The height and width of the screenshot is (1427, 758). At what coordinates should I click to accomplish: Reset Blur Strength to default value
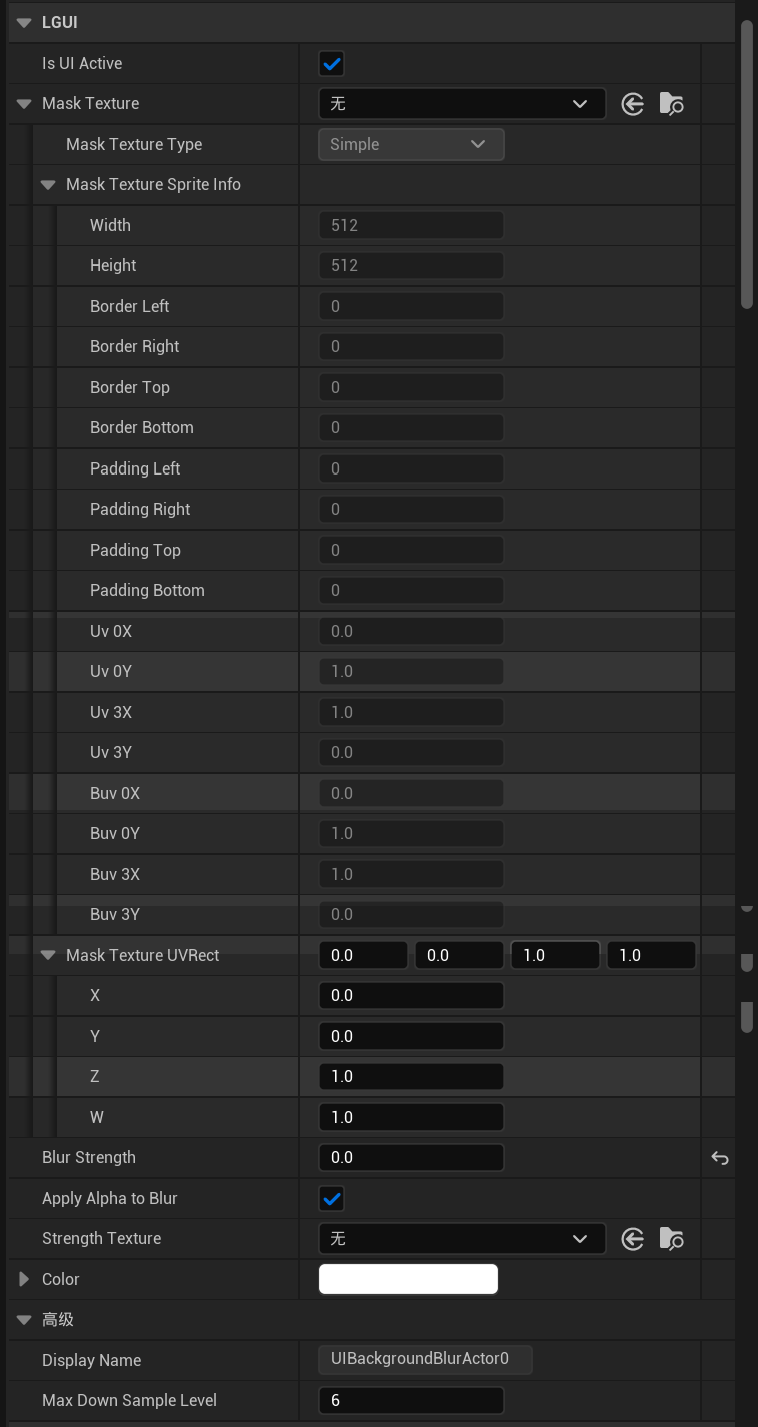tap(719, 1158)
